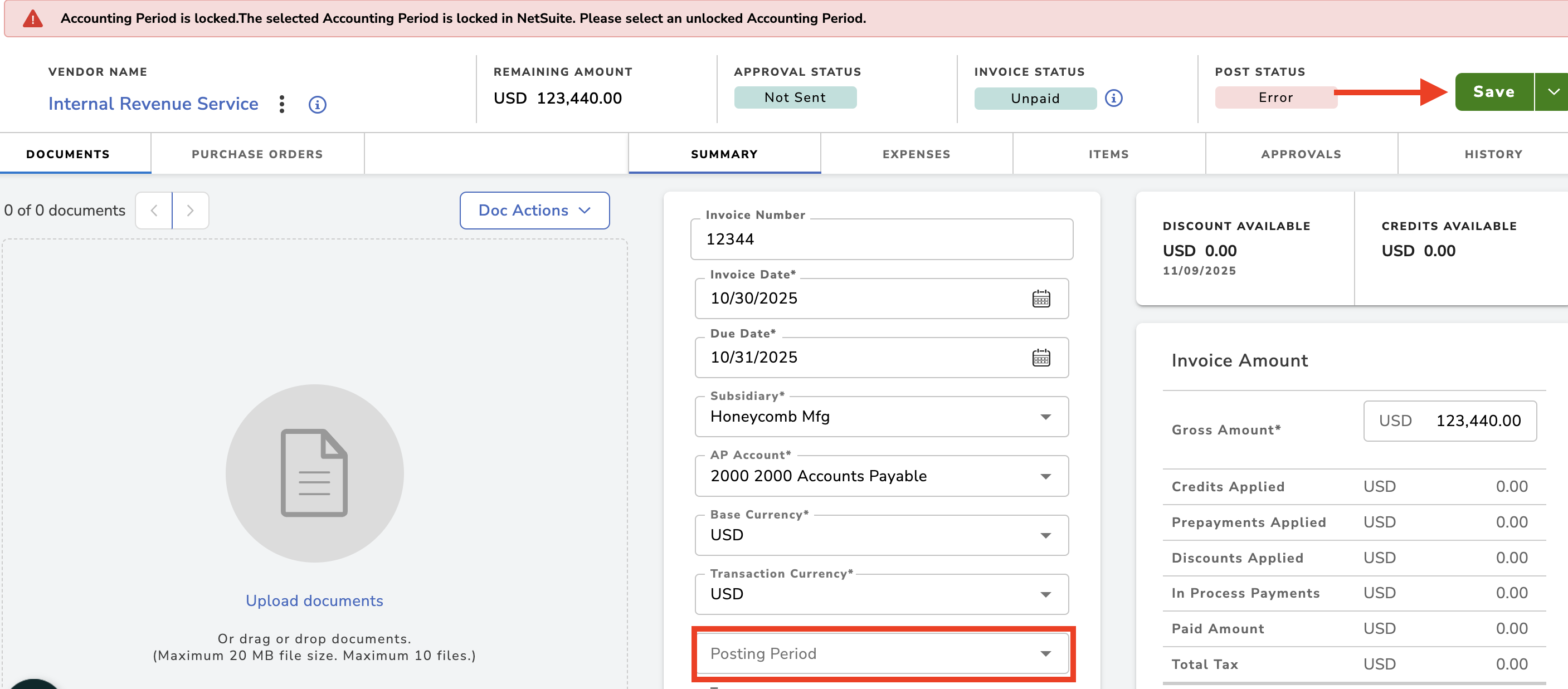Expand the Save button dropdown arrow
This screenshot has height=689, width=1568.
[x=1552, y=92]
